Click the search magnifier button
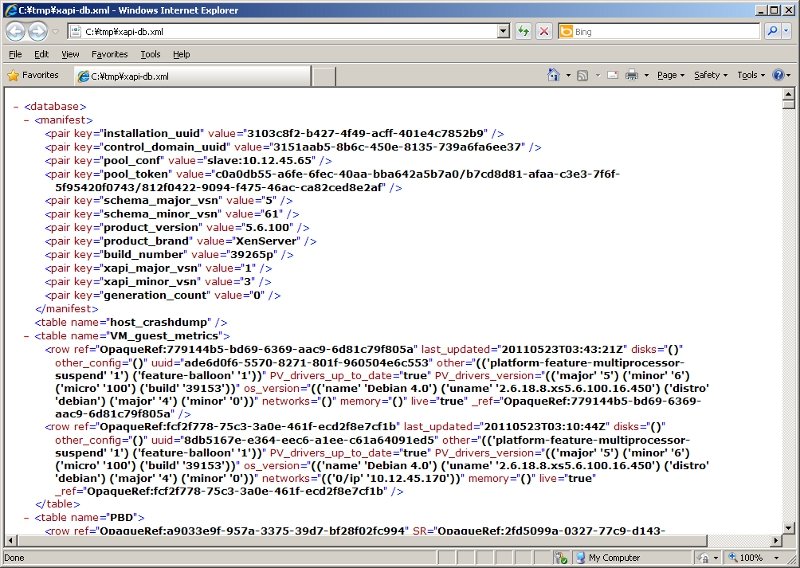Image resolution: width=800 pixels, height=568 pixels. [772, 32]
